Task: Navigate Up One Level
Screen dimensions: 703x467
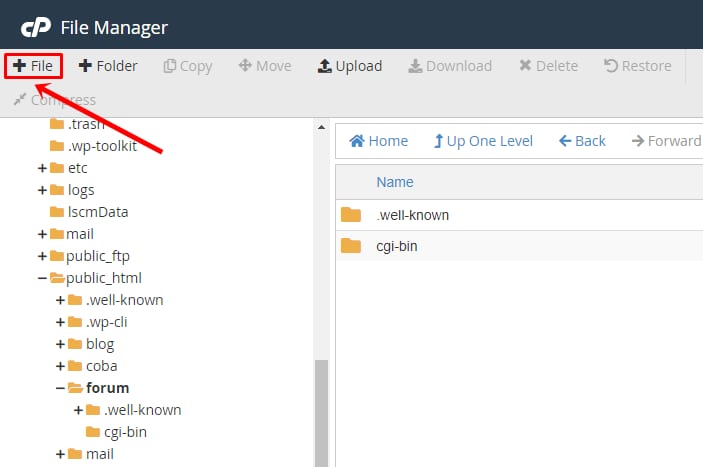Action: point(482,141)
